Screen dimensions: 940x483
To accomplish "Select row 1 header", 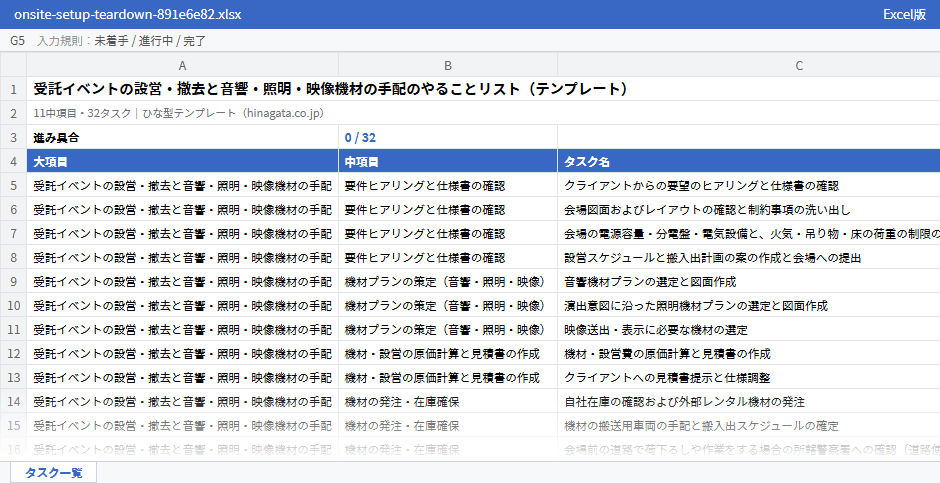I will 13,89.
